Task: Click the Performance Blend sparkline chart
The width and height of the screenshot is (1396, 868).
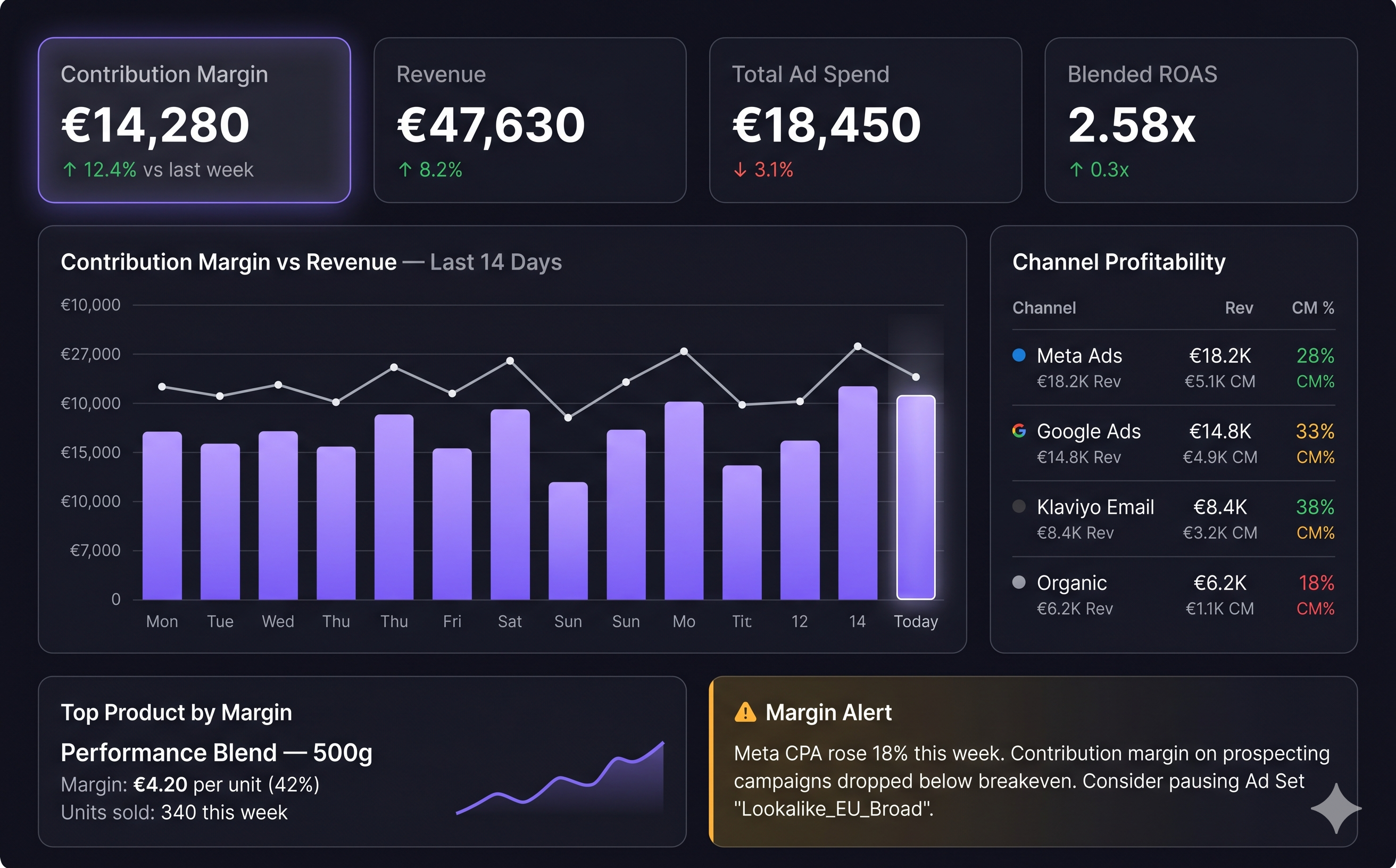Action: [560, 778]
